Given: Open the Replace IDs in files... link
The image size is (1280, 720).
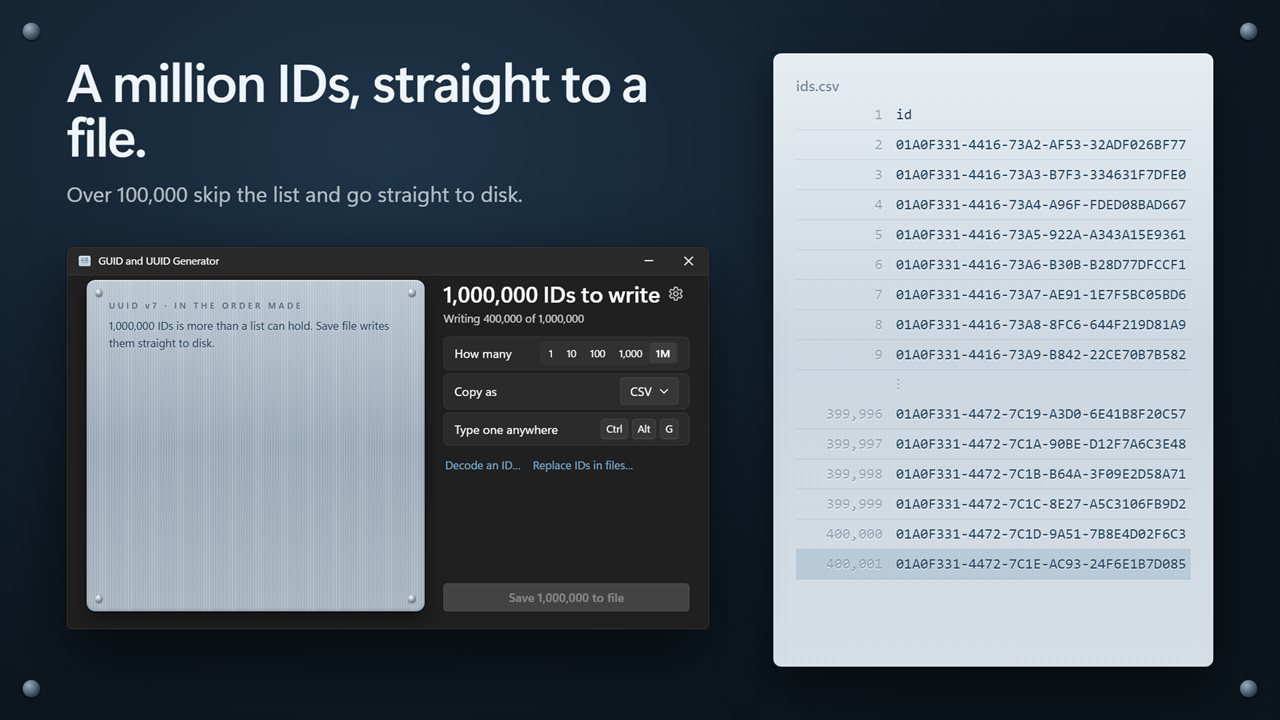Looking at the screenshot, I should click(x=583, y=465).
